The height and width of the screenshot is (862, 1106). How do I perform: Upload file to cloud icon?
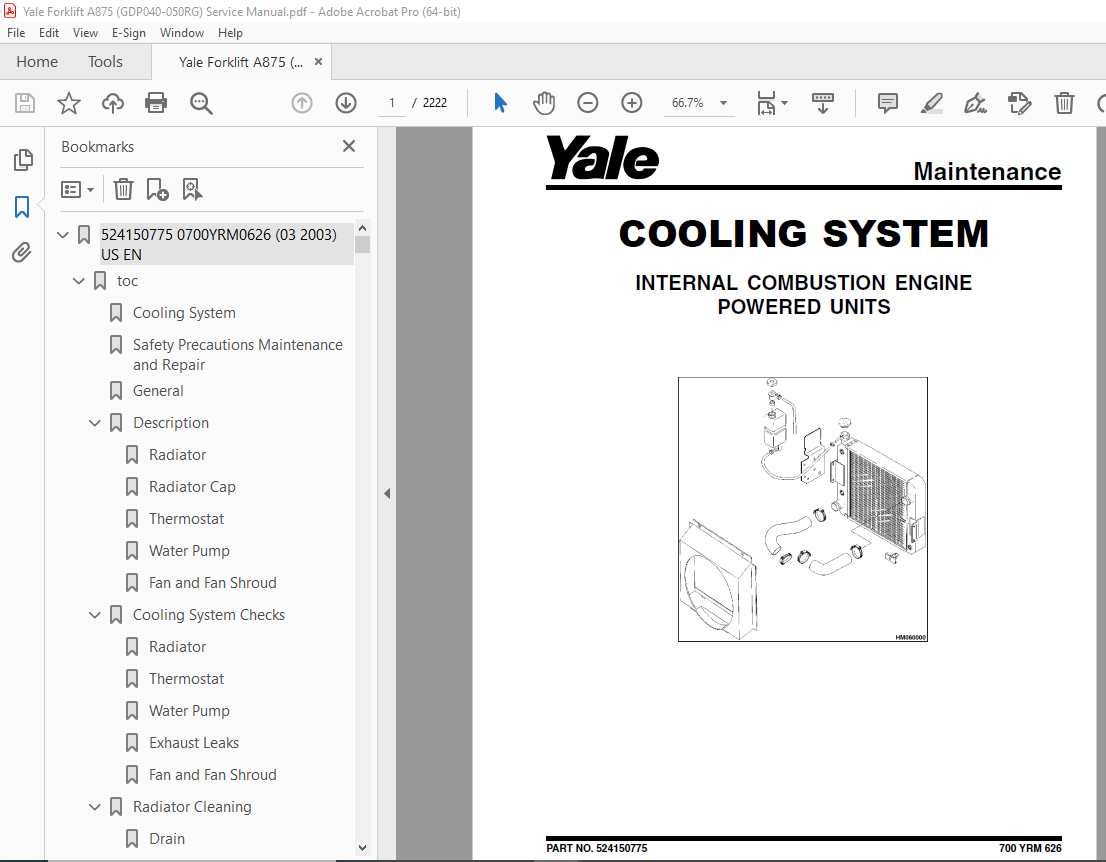point(112,103)
